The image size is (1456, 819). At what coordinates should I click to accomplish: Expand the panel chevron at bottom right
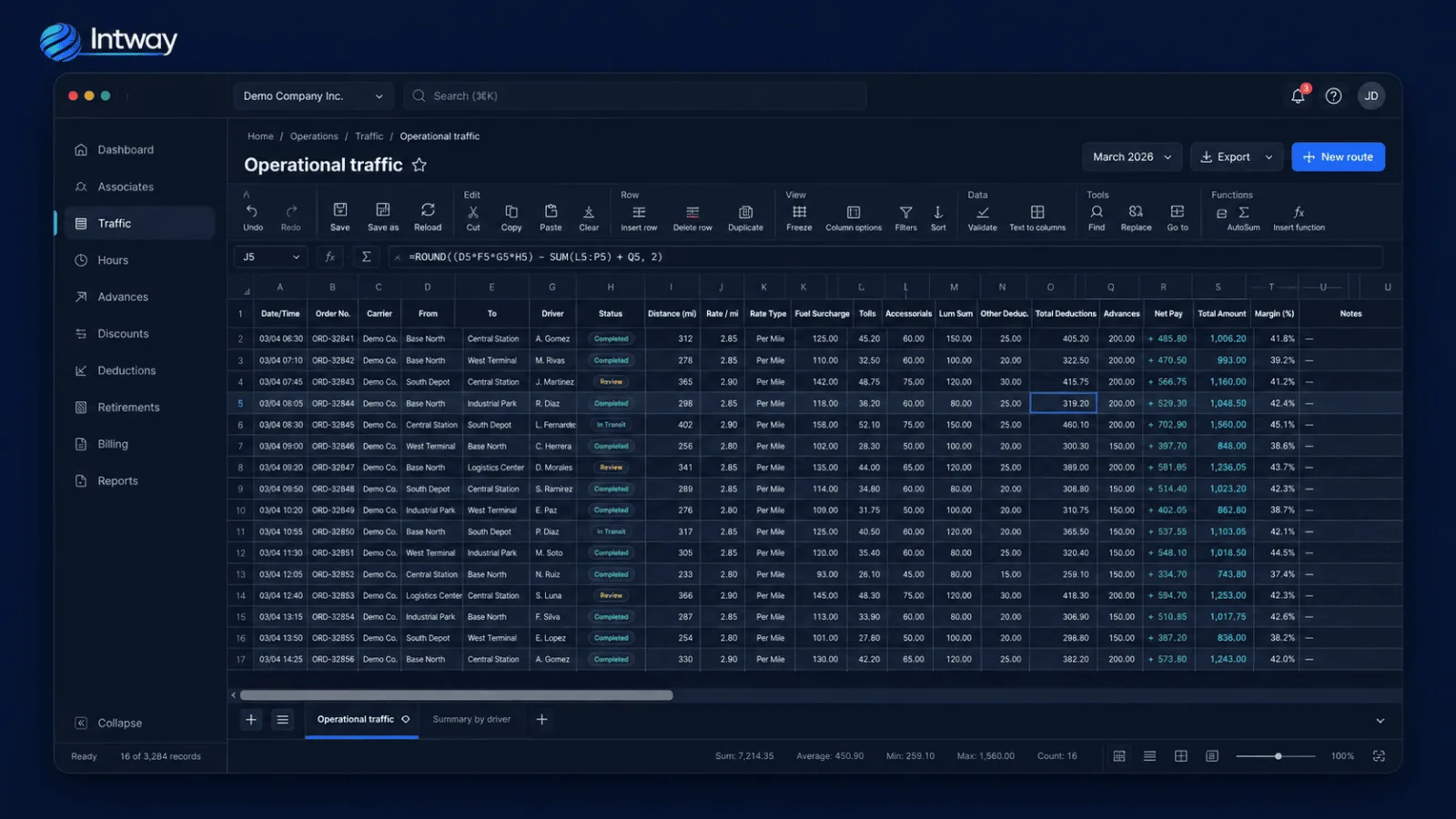[1380, 721]
